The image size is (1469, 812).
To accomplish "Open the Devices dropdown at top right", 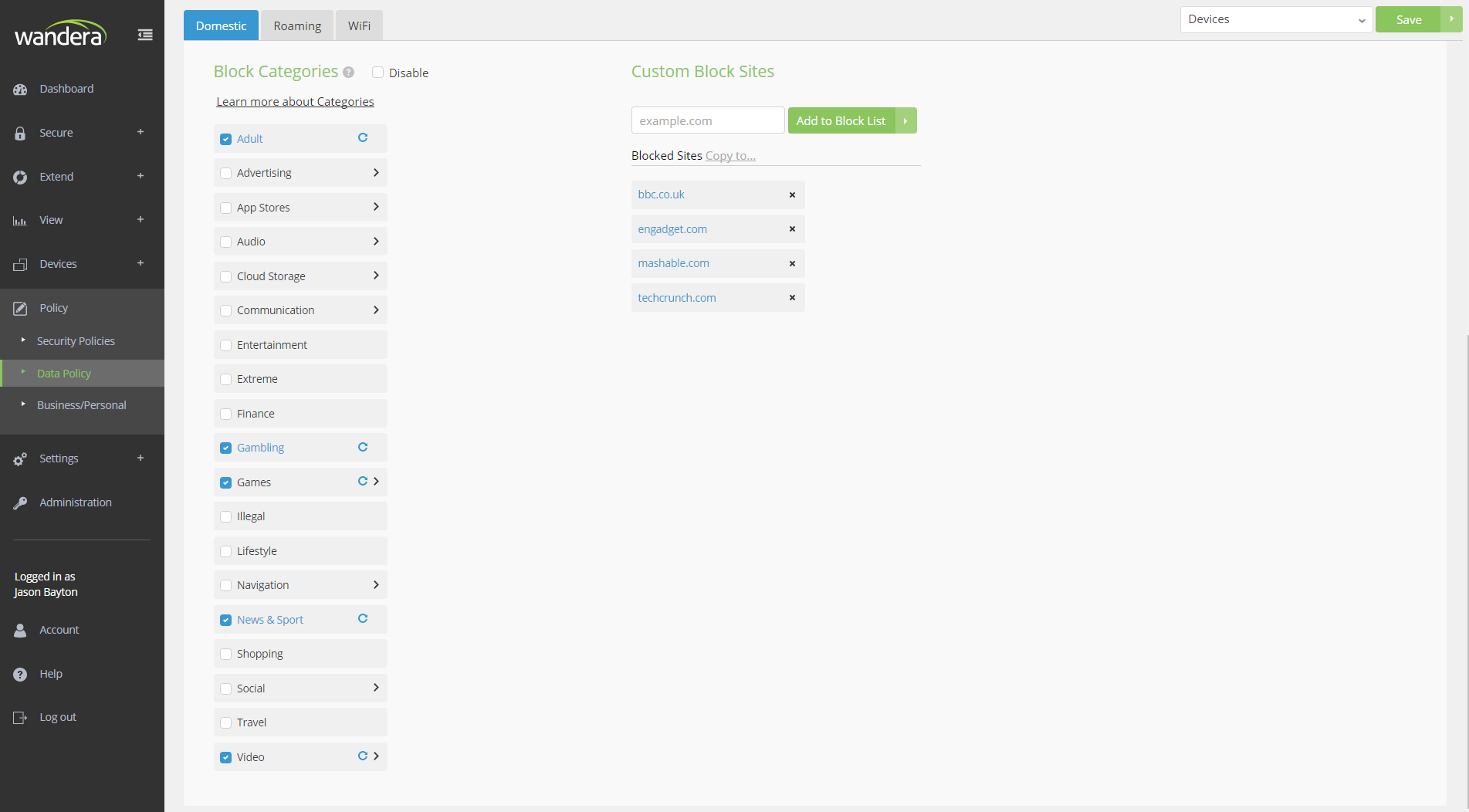I will point(1275,20).
